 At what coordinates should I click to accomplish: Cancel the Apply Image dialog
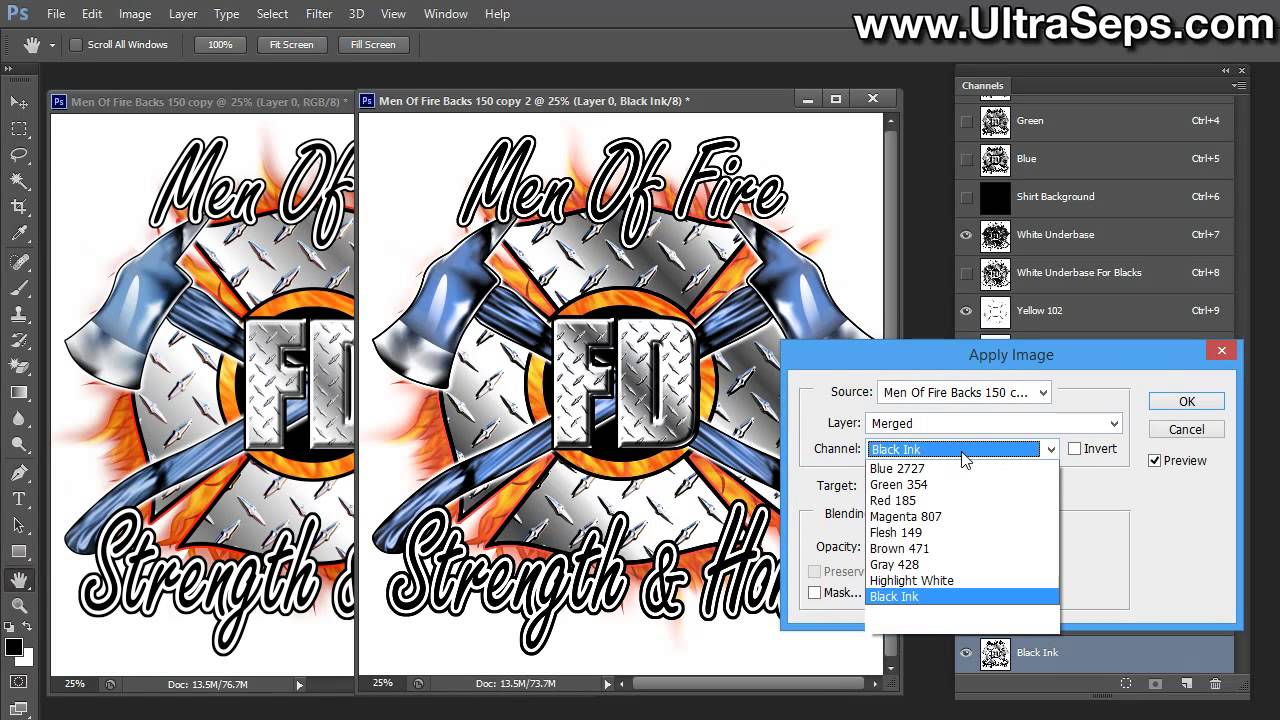1187,429
